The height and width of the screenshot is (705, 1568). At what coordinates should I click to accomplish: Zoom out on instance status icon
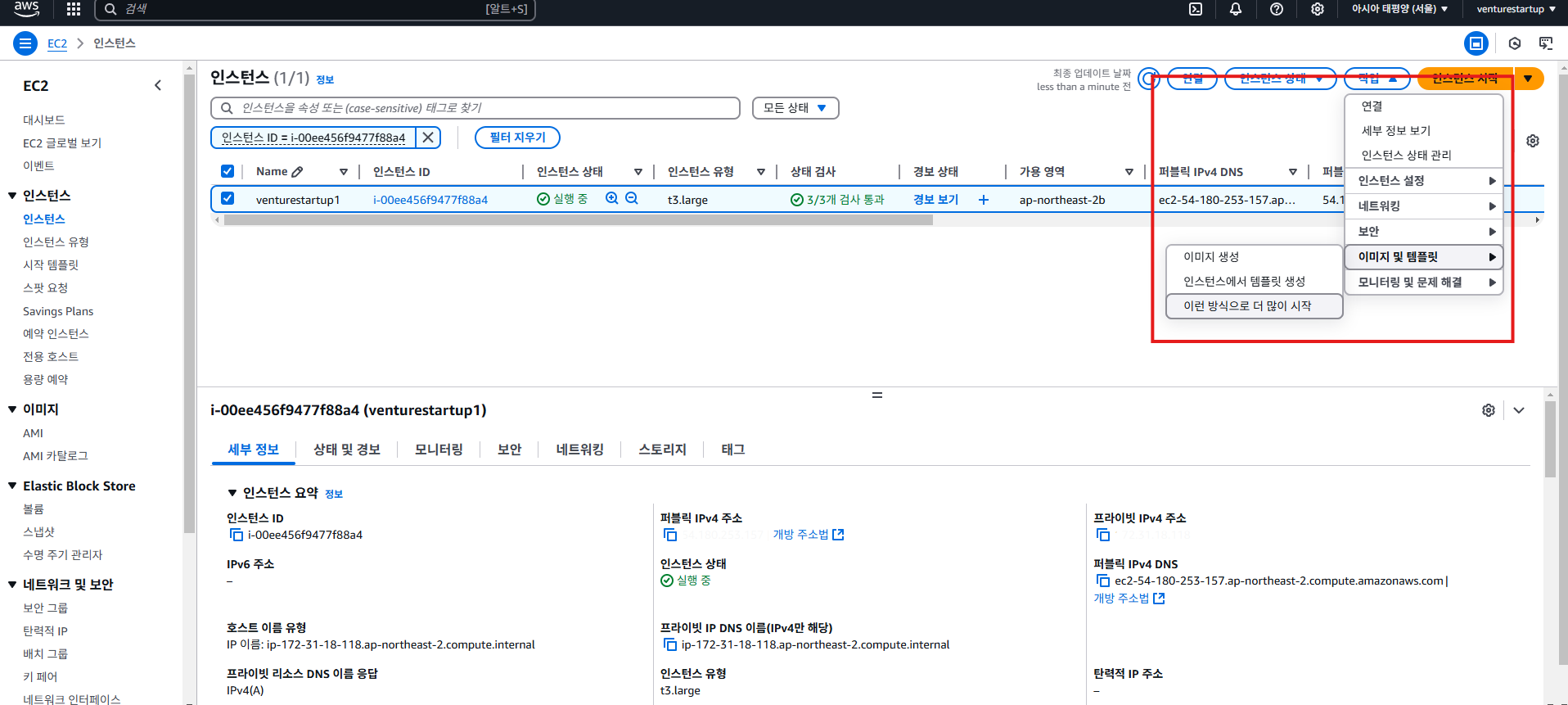pos(632,198)
